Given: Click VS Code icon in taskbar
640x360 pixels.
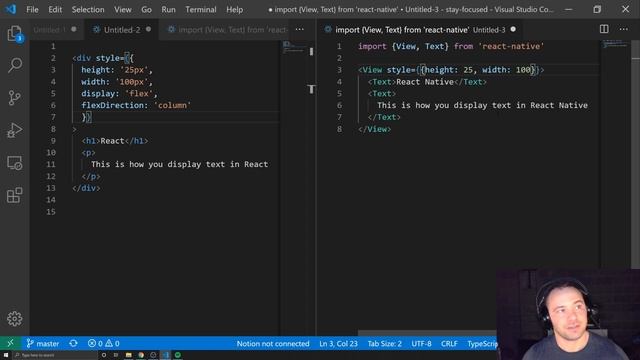Looking at the screenshot, I should [x=165, y=355].
